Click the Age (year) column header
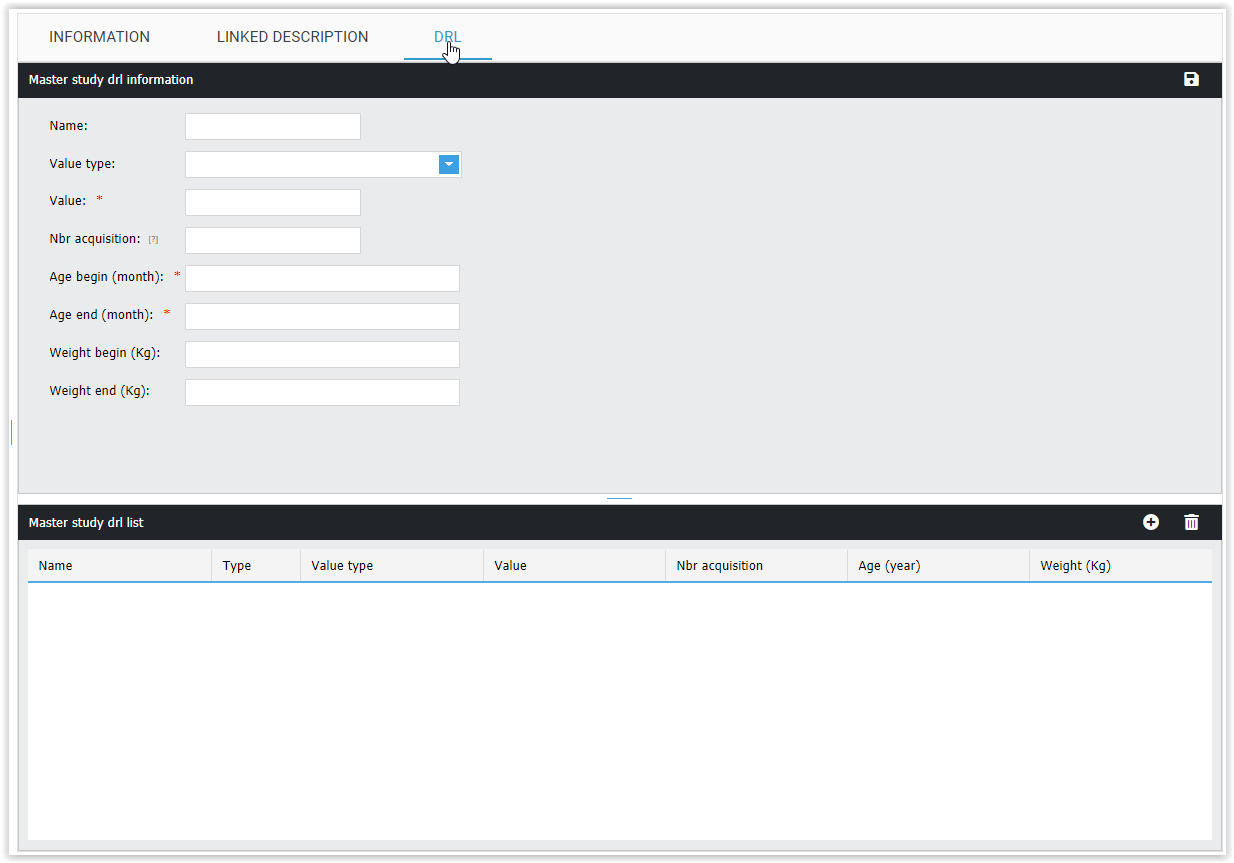Image resolution: width=1234 pixels, height=863 pixels. click(889, 566)
